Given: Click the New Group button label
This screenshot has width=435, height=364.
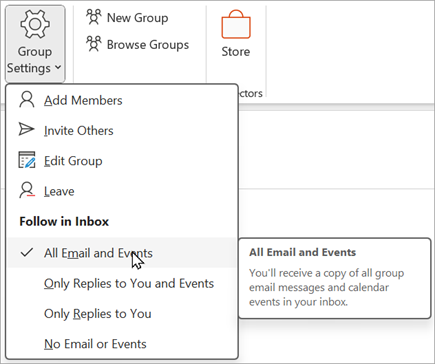Looking at the screenshot, I should click(137, 18).
